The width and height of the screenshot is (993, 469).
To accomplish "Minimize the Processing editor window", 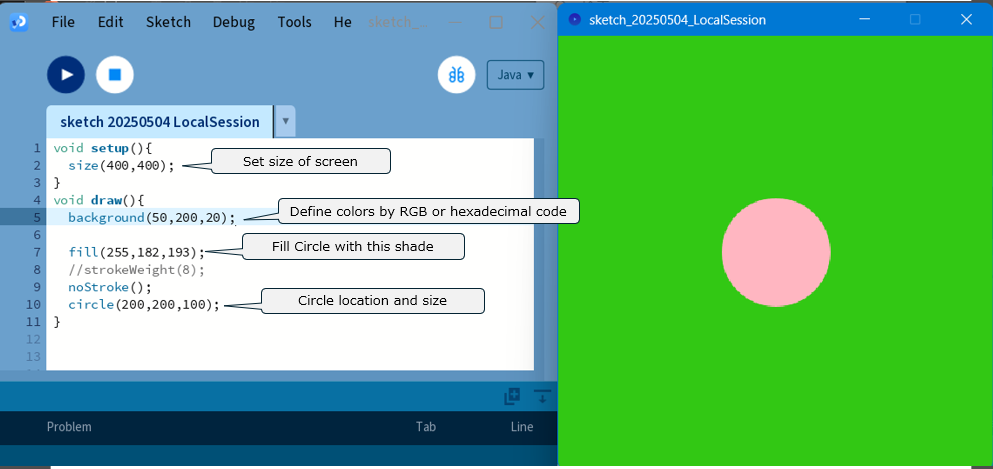I will [455, 23].
